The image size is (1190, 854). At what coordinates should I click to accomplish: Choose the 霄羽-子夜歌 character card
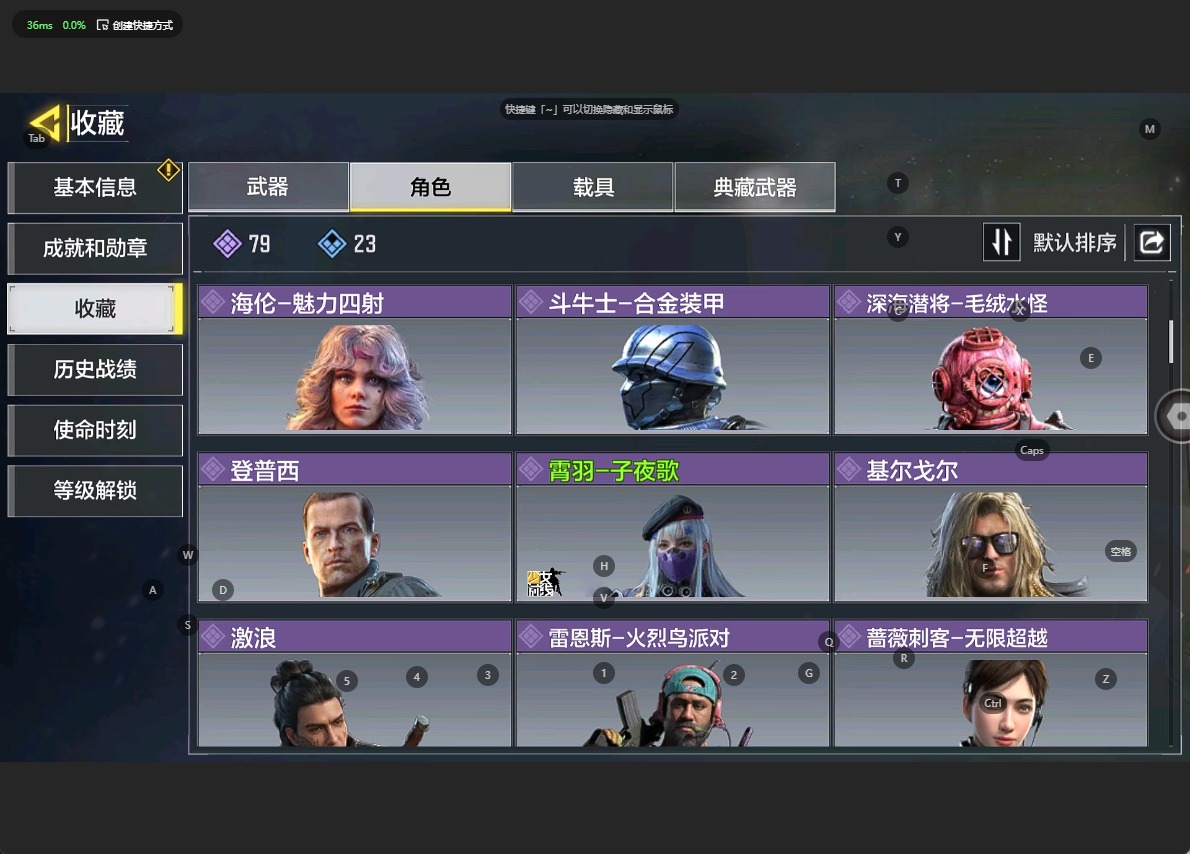click(672, 527)
